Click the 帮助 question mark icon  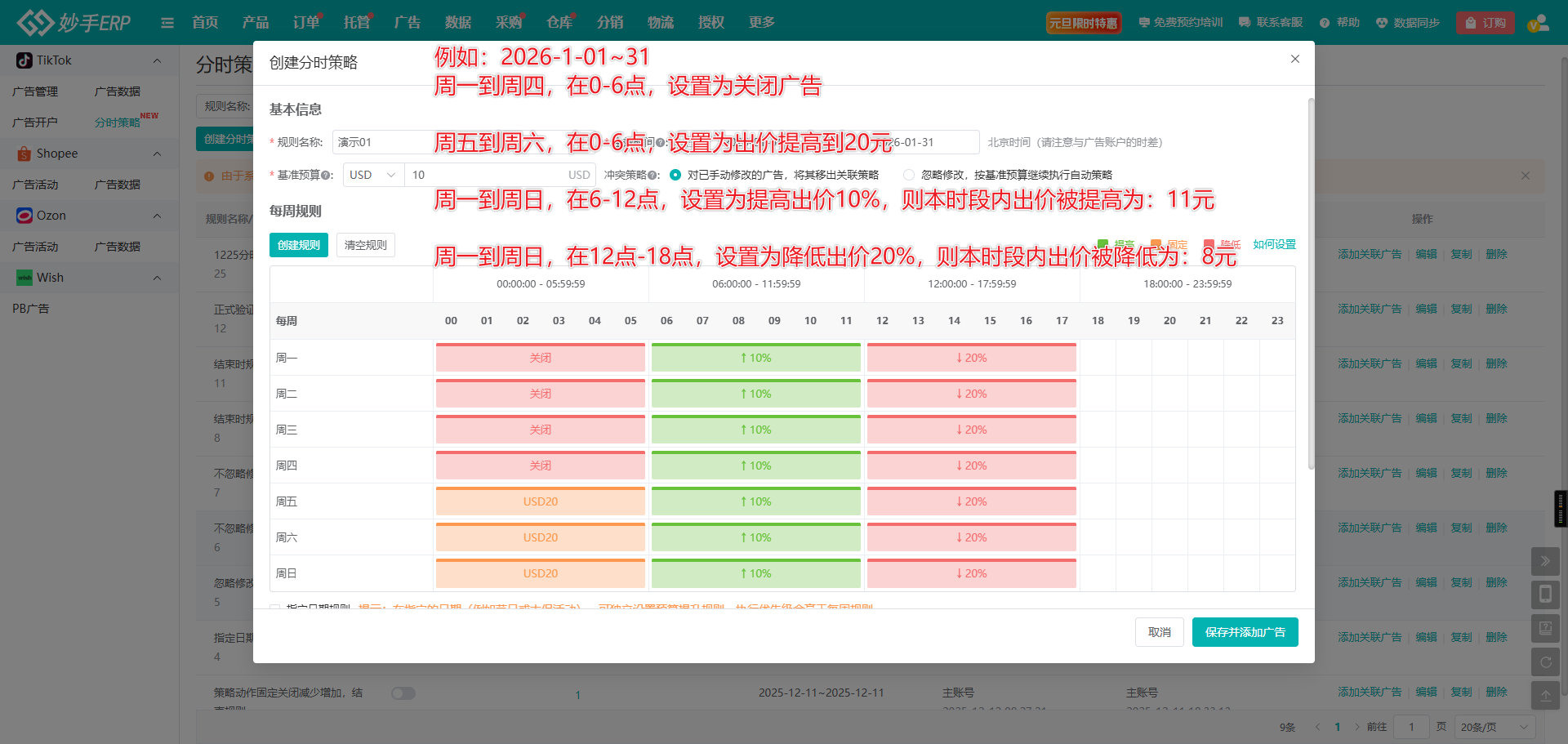coord(1325,23)
